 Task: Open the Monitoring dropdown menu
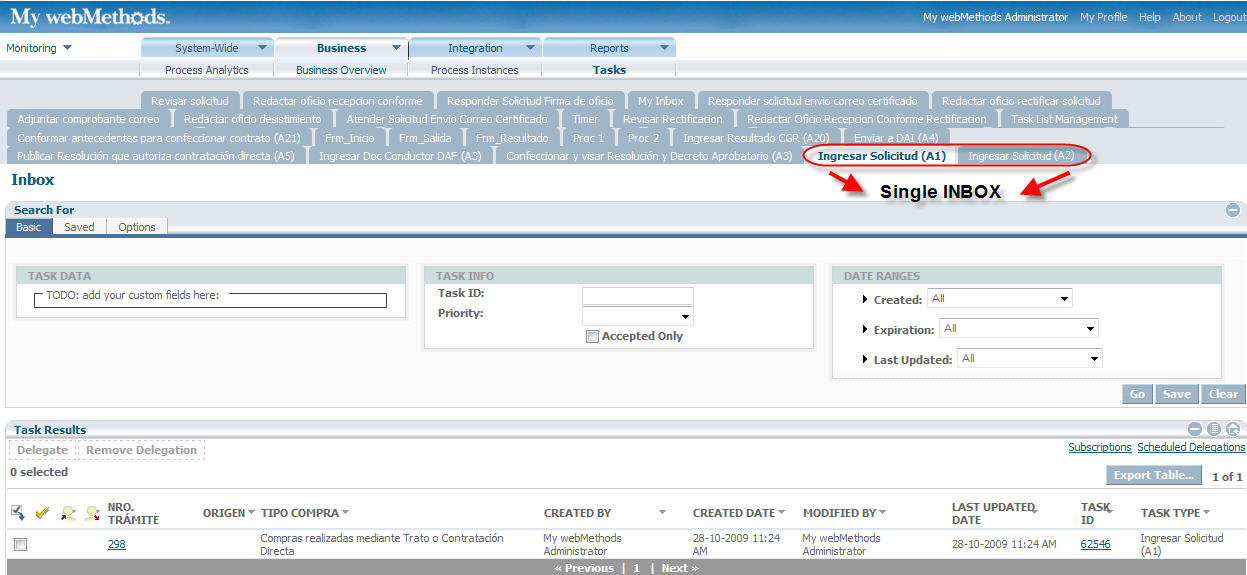click(39, 48)
